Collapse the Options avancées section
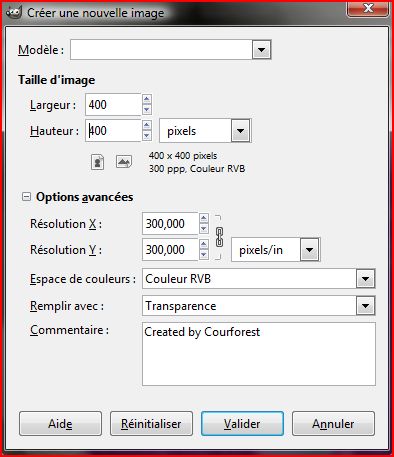This screenshot has height=457, width=394. [26, 197]
